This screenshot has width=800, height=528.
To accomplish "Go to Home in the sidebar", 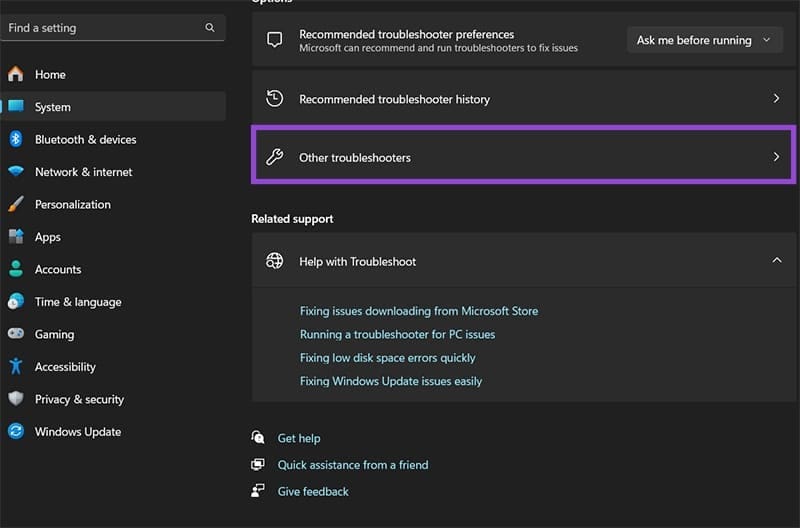I will (x=50, y=74).
